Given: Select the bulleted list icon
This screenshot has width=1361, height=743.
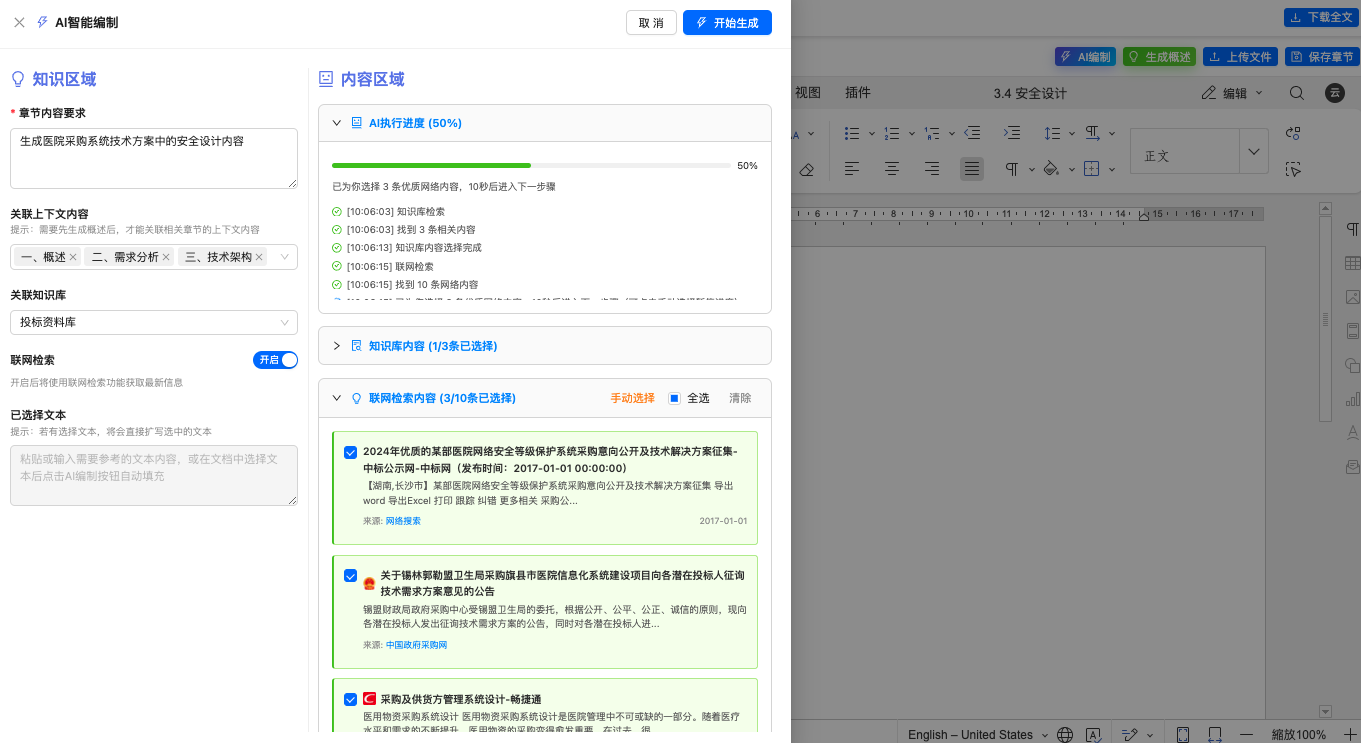Looking at the screenshot, I should coord(853,133).
